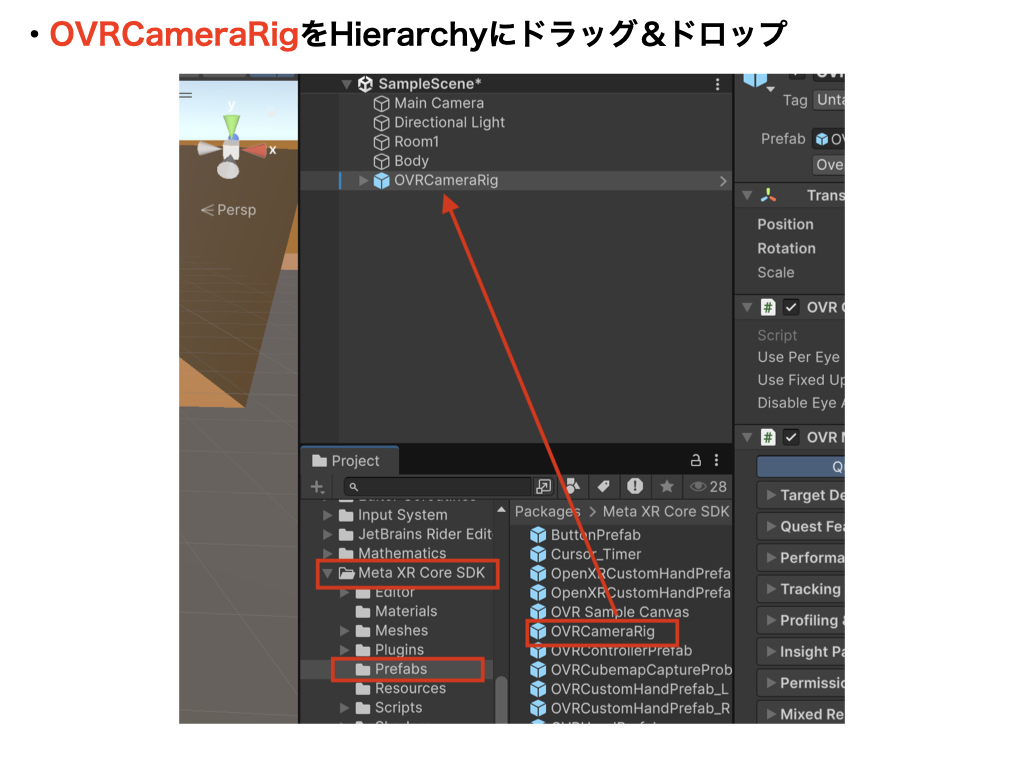The image size is (1024, 768).
Task: Uncheck the OVR M component checkbox
Action: (791, 437)
